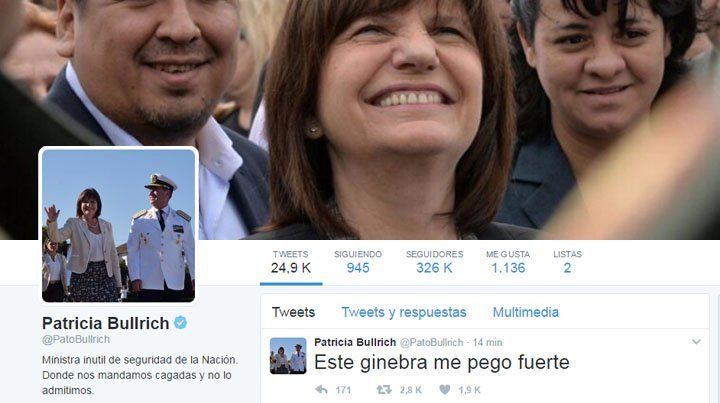This screenshot has width=720, height=403.
Task: Switch to the Tweets timeline tab
Action: 293,313
